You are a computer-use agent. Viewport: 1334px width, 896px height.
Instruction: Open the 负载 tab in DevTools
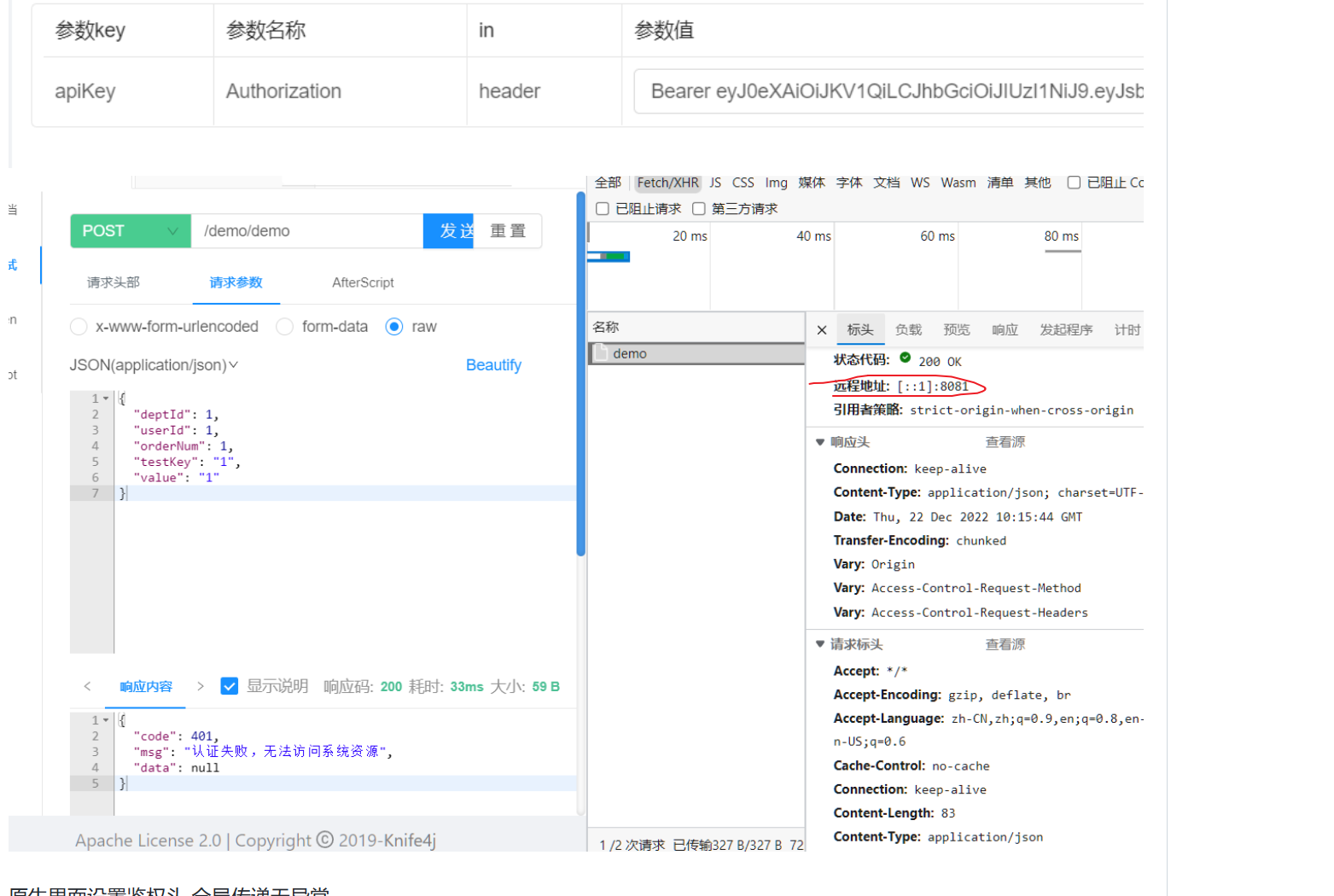coord(908,330)
